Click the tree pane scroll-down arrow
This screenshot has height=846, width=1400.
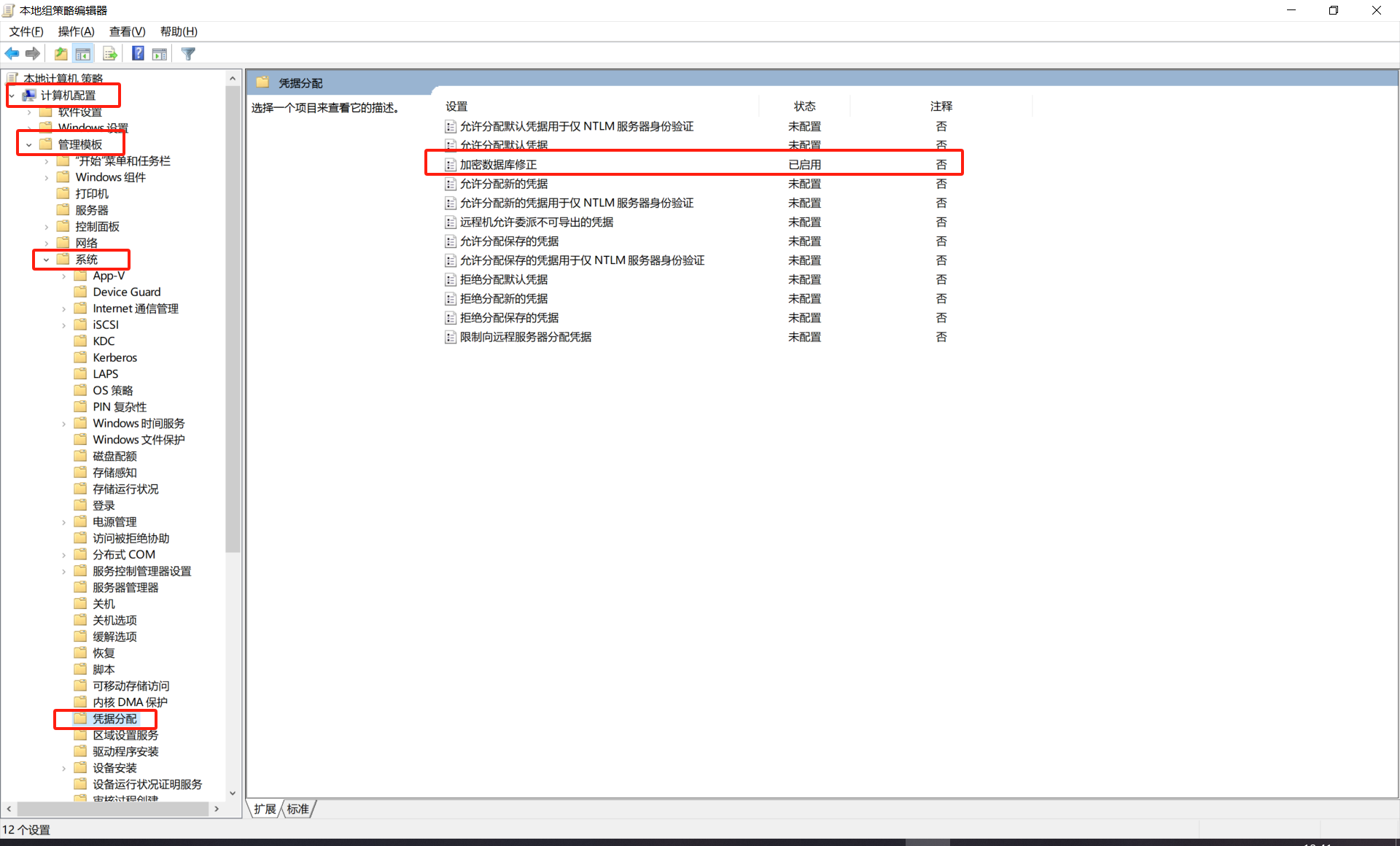(233, 793)
